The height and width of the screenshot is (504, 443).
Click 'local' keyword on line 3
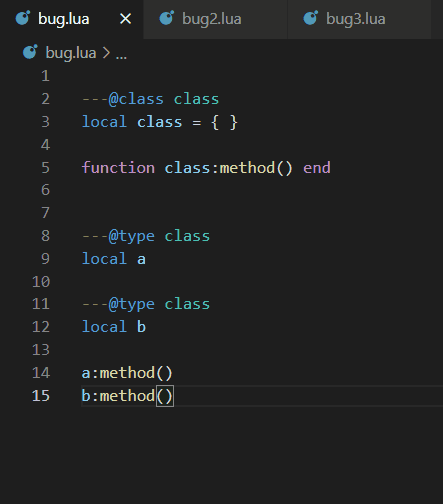click(x=104, y=122)
